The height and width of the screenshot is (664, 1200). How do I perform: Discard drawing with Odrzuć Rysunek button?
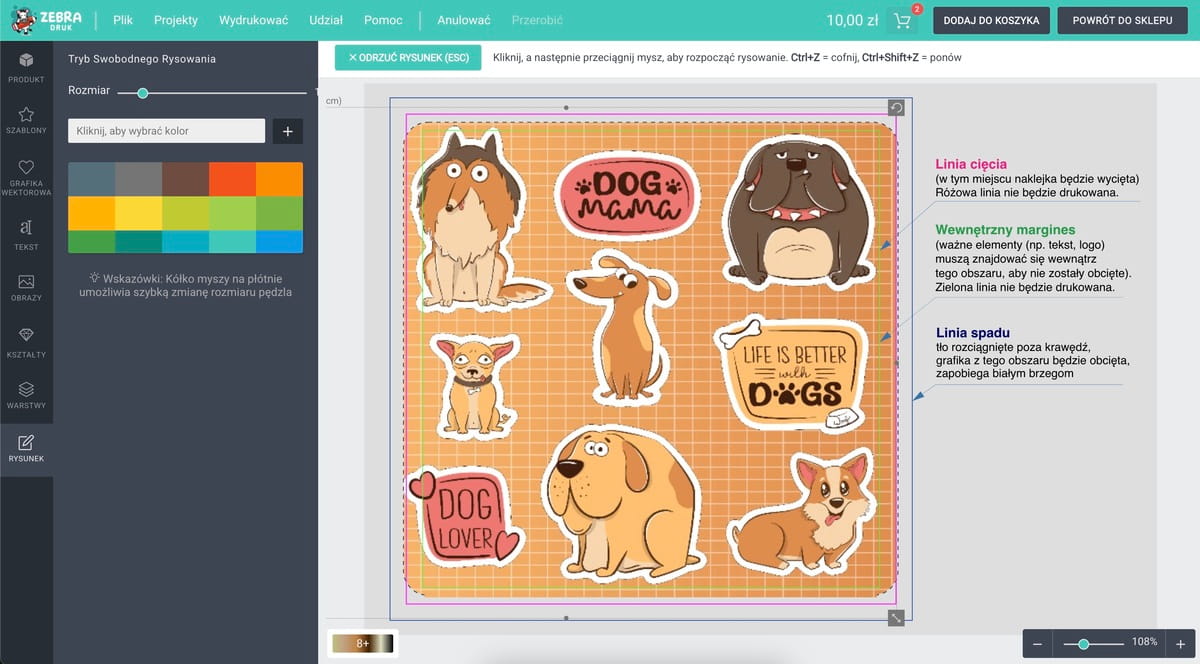pyautogui.click(x=408, y=58)
